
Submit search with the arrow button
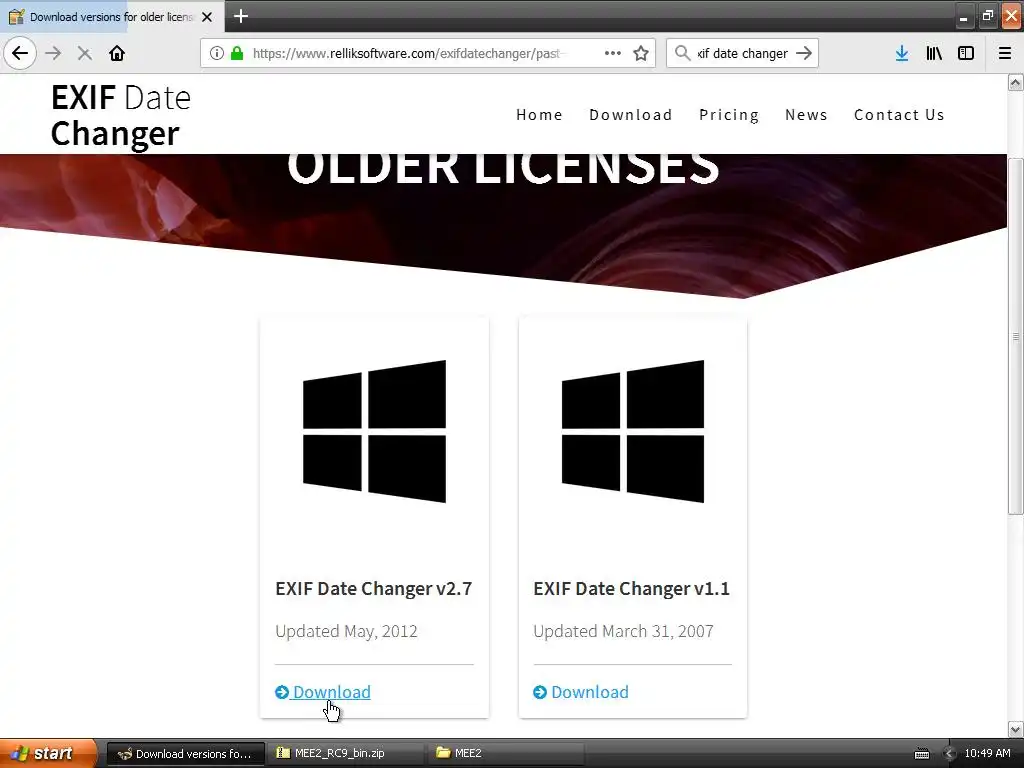(x=804, y=53)
